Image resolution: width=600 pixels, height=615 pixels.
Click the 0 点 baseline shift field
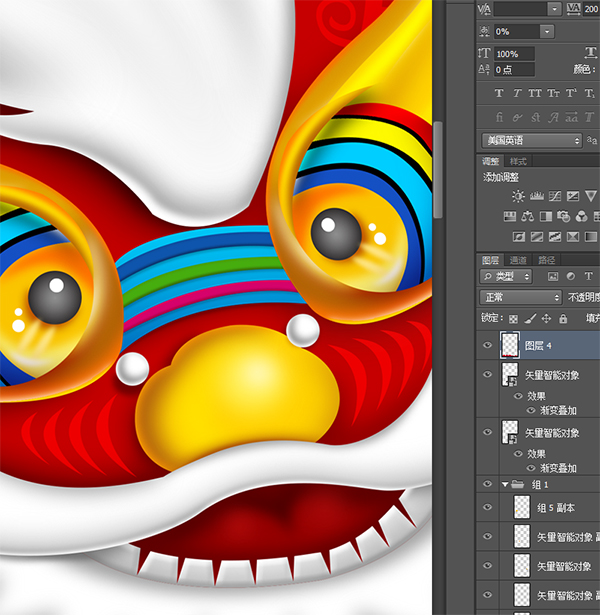[x=514, y=70]
